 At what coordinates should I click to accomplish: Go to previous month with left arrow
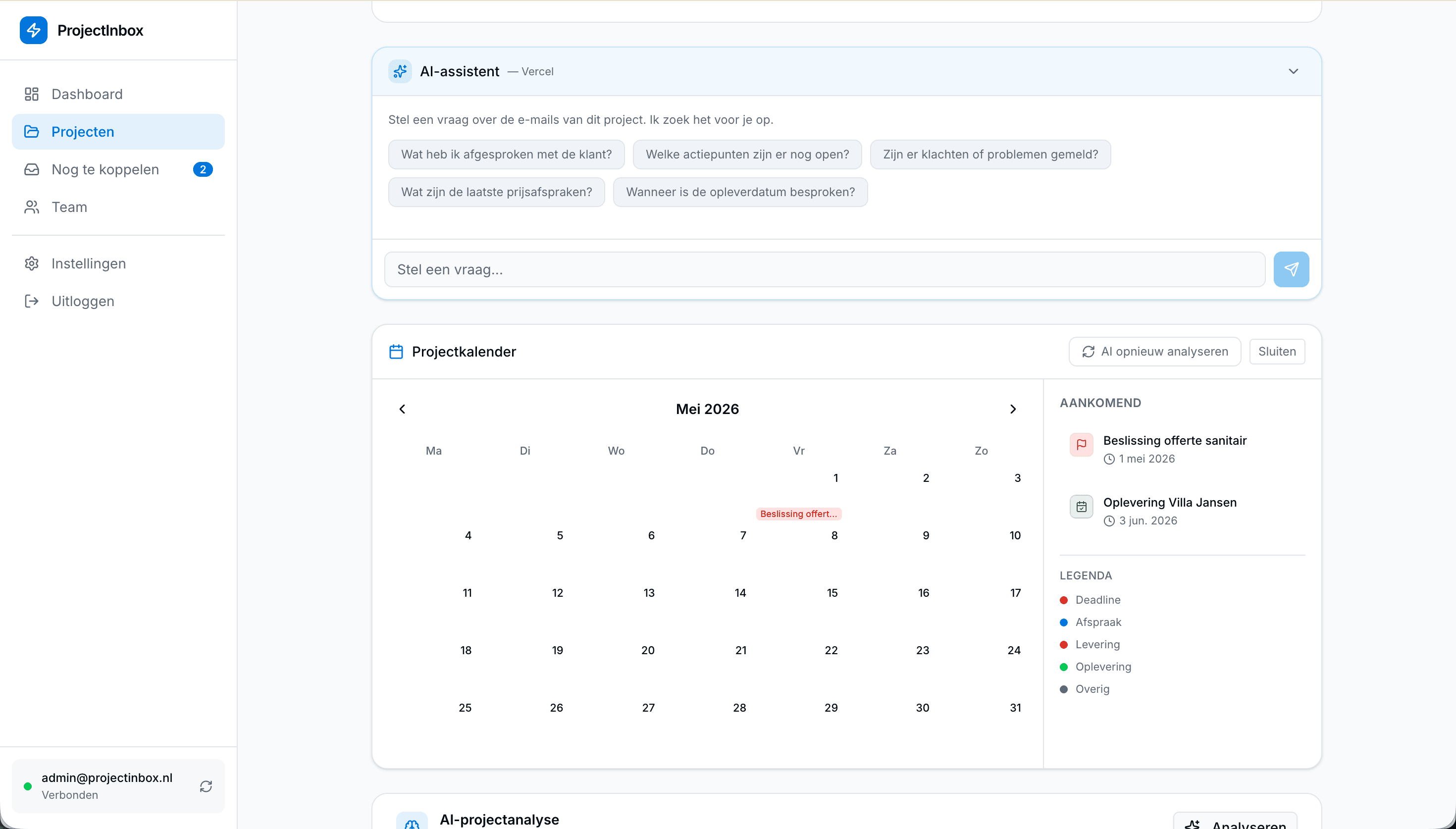click(403, 409)
